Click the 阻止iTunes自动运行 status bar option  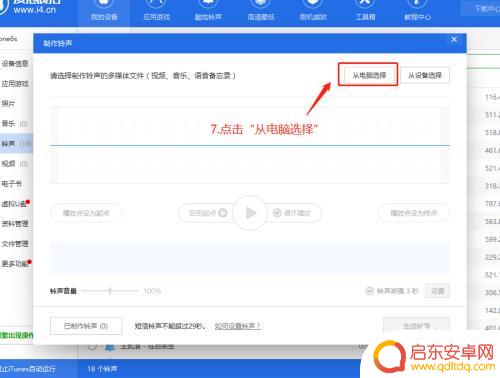(x=28, y=369)
